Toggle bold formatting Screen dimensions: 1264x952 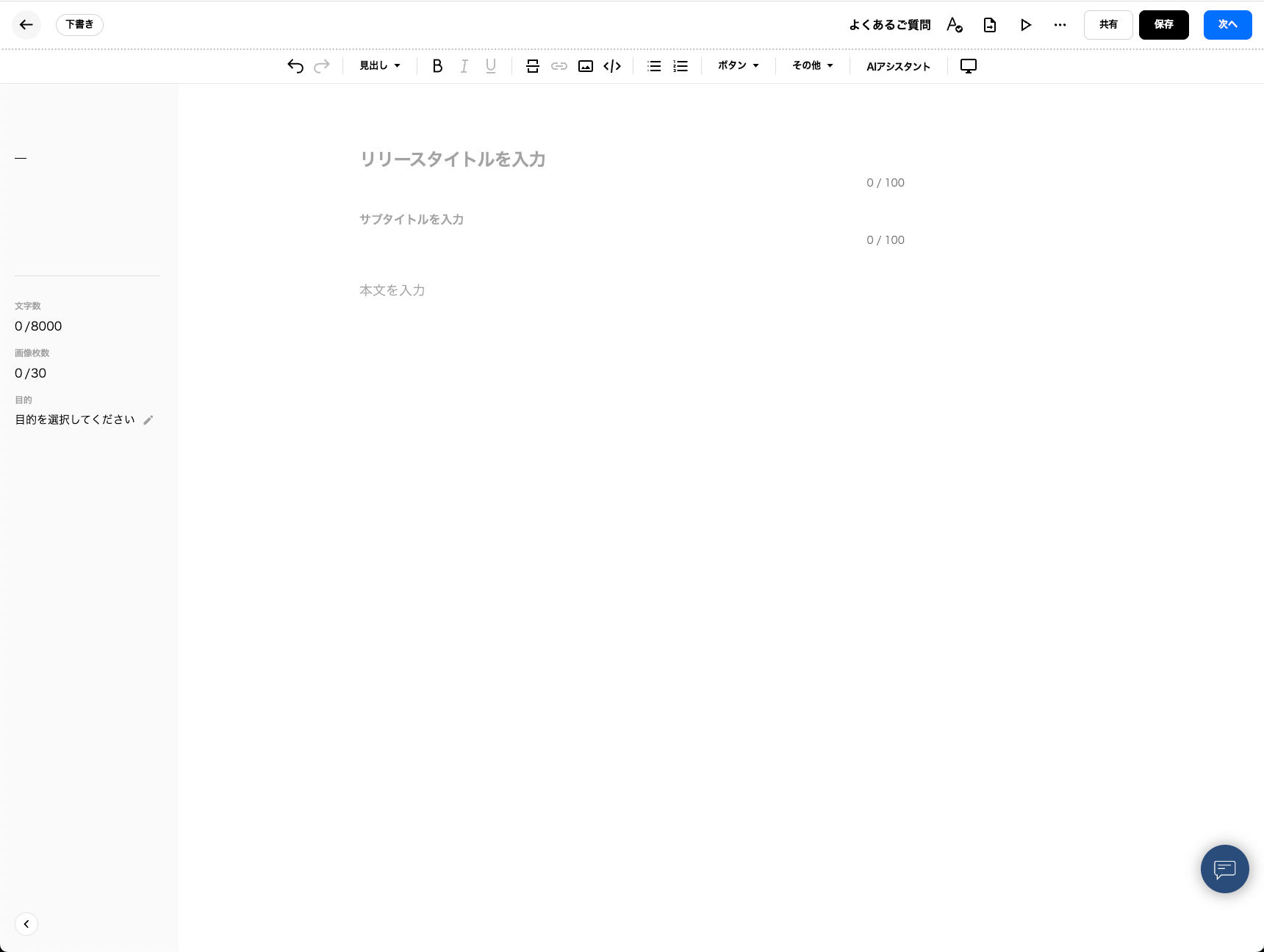[x=437, y=66]
